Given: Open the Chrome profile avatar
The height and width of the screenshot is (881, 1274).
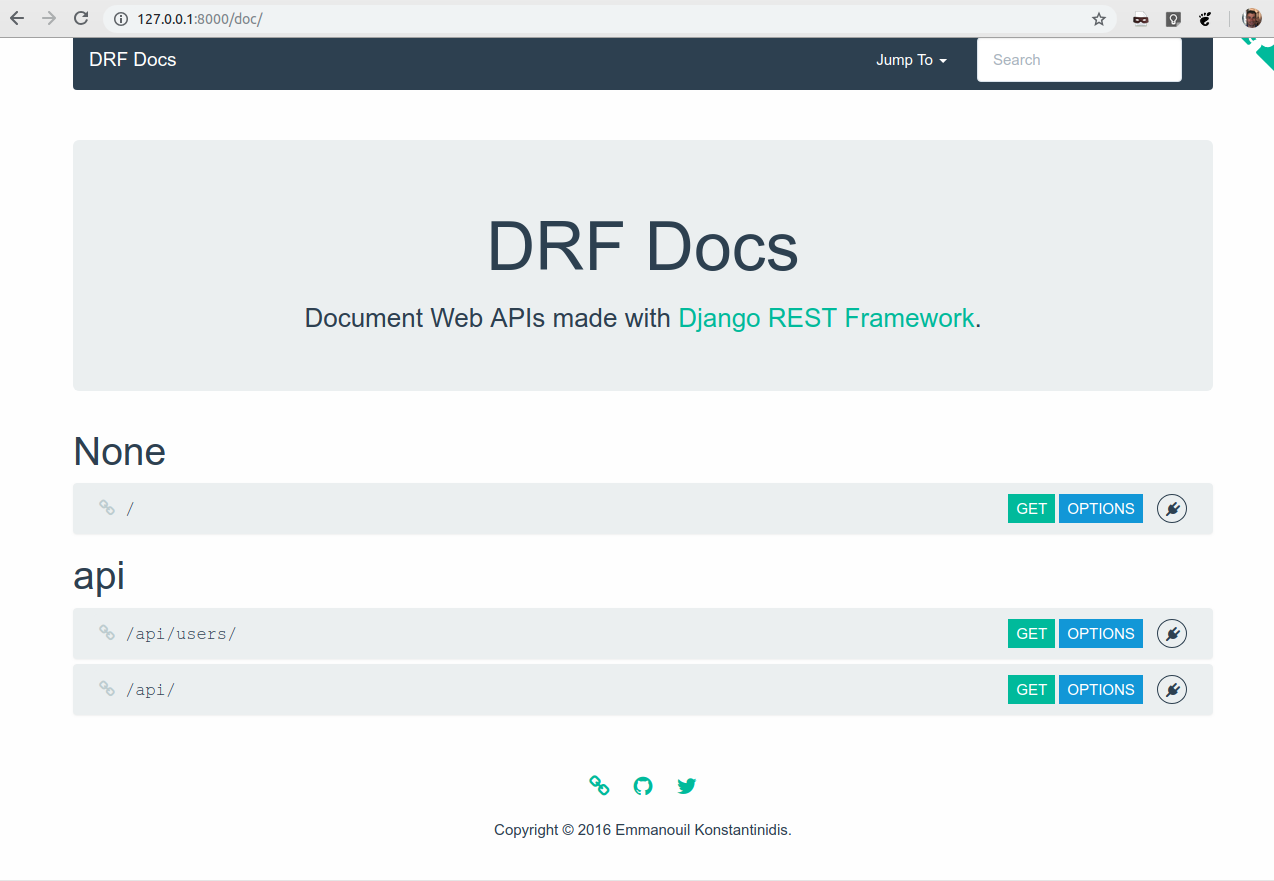Looking at the screenshot, I should coord(1252,18).
